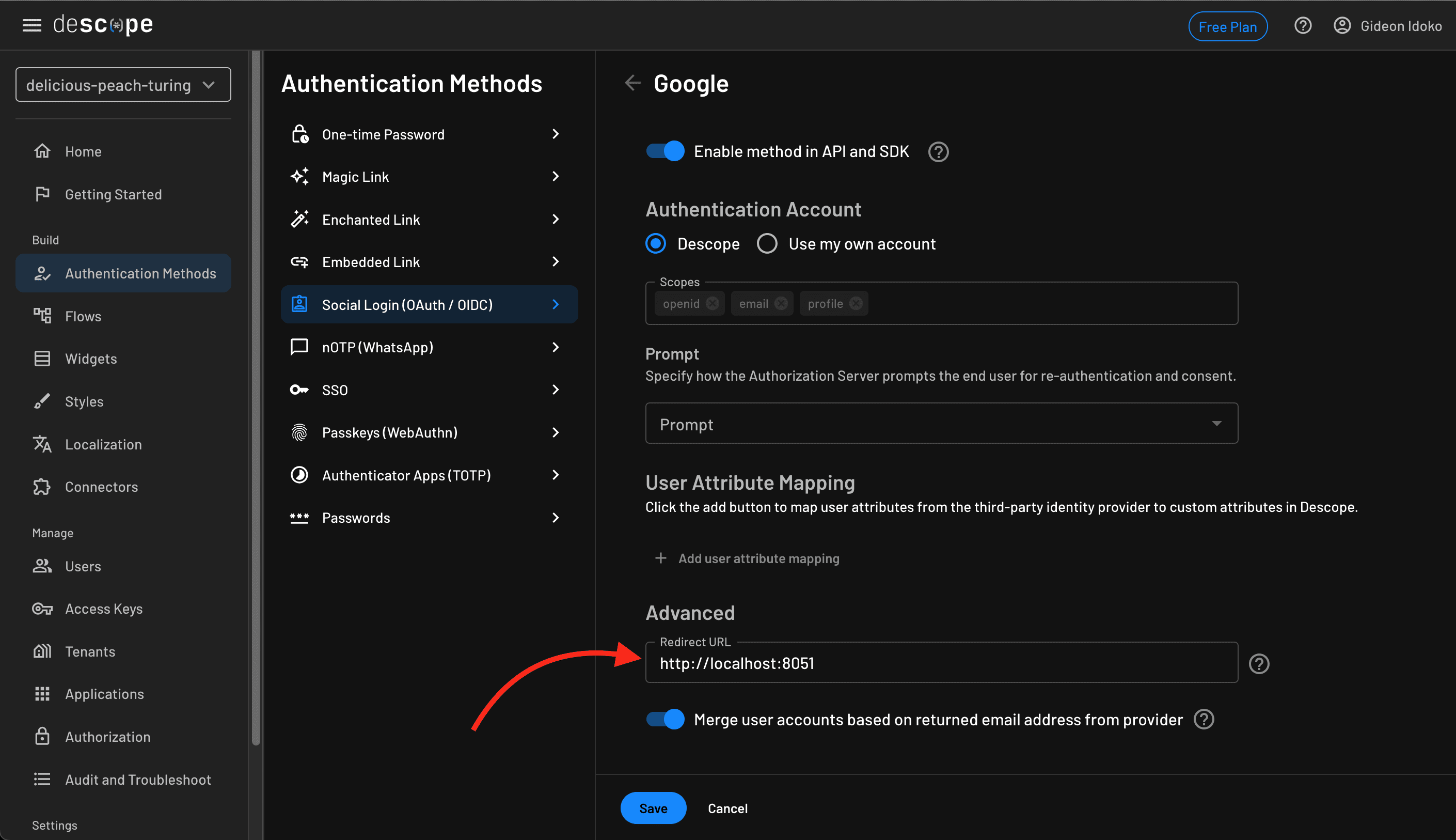The image size is (1456, 840).
Task: Click the Getting Started flag icon
Action: [42, 194]
